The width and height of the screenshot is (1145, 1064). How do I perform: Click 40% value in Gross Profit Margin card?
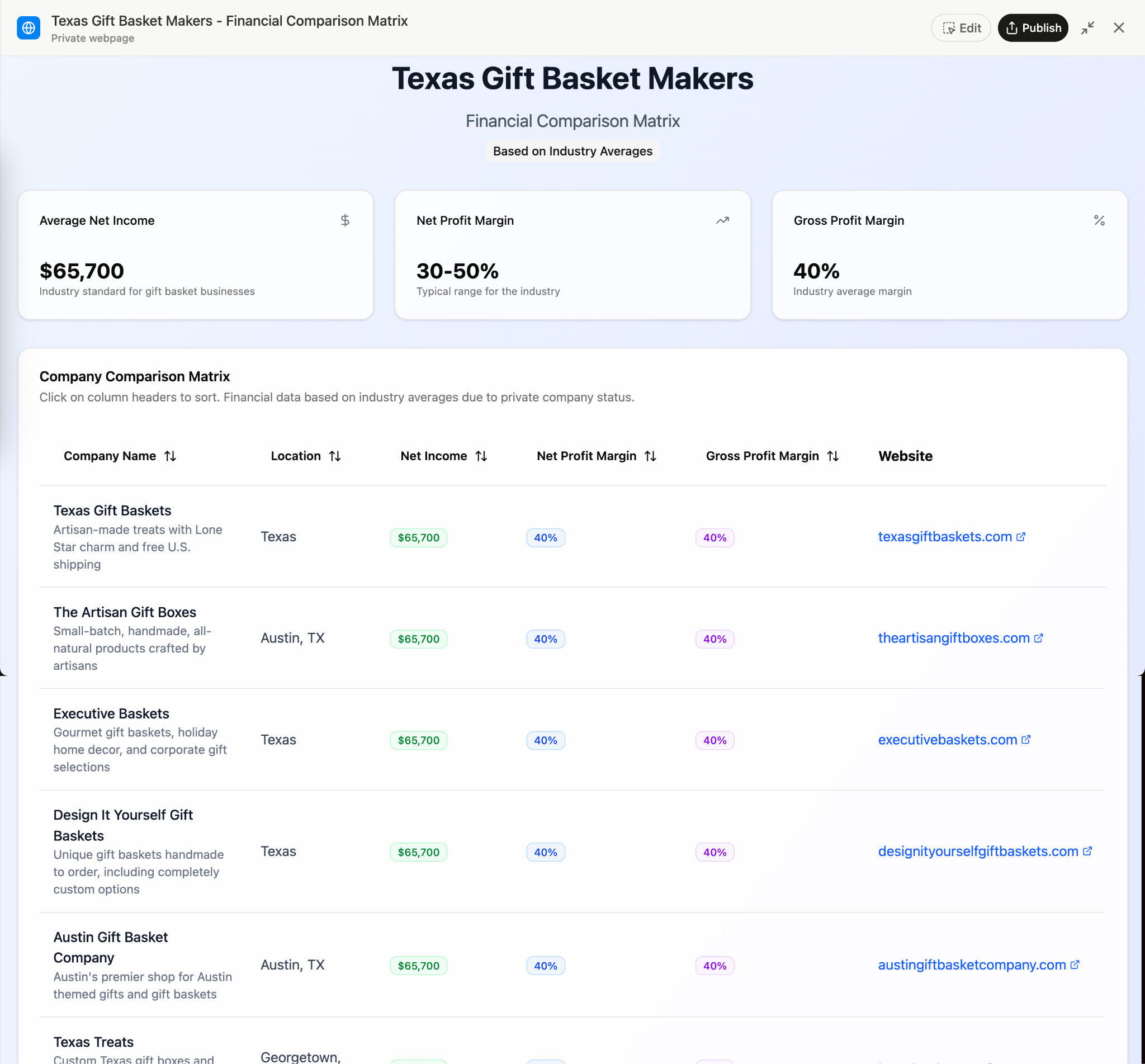click(816, 271)
